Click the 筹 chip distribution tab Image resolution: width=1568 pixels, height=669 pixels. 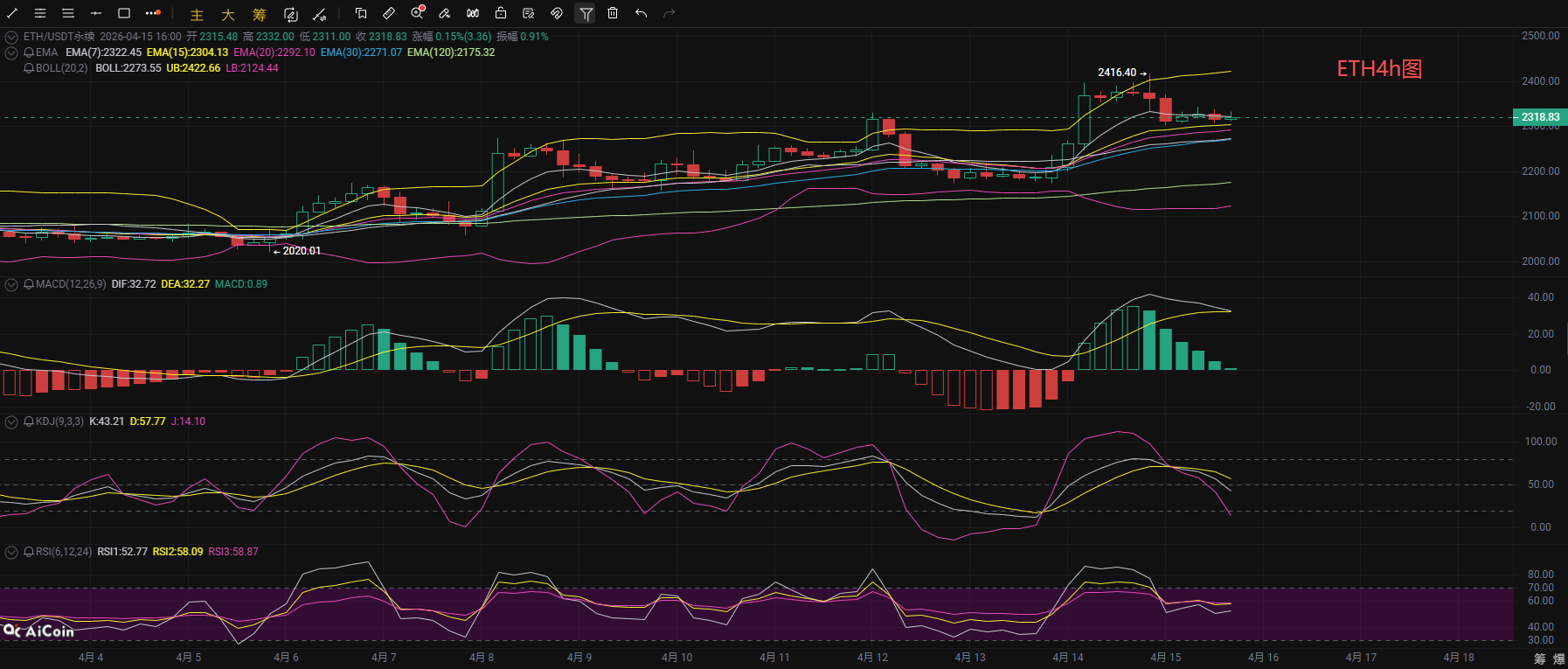click(x=259, y=14)
